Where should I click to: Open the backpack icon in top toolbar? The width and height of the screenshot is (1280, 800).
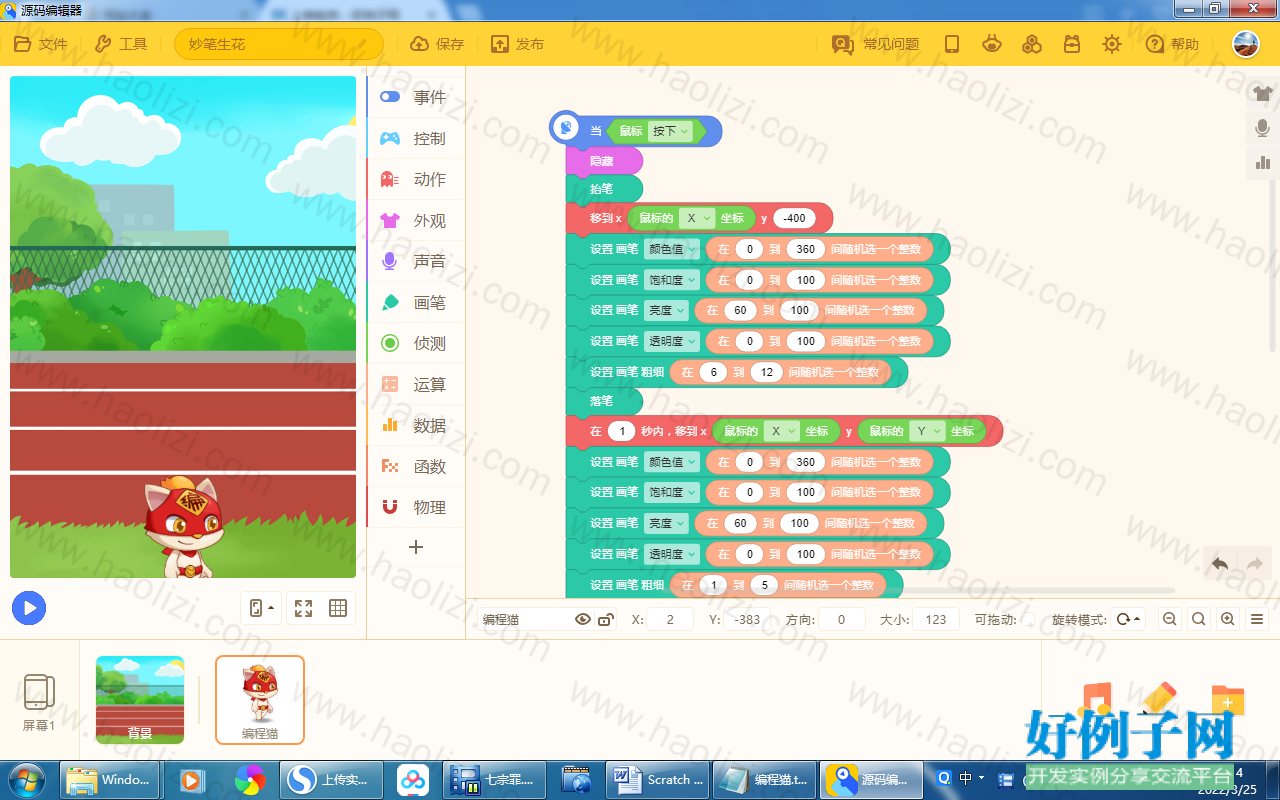tap(1072, 44)
